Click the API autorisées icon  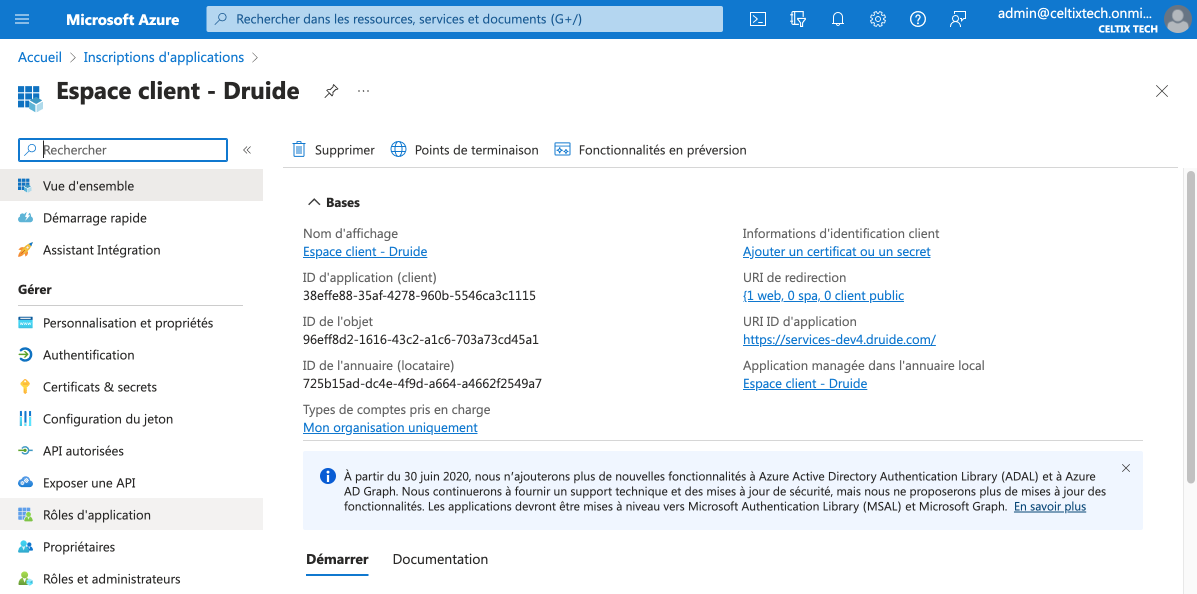coord(25,450)
